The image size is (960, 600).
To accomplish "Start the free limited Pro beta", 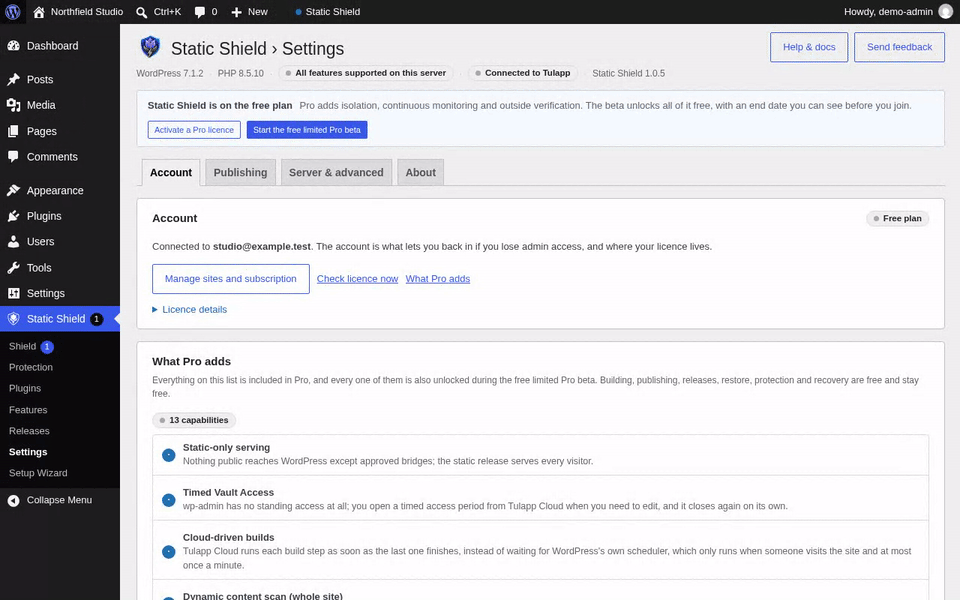I will click(307, 130).
